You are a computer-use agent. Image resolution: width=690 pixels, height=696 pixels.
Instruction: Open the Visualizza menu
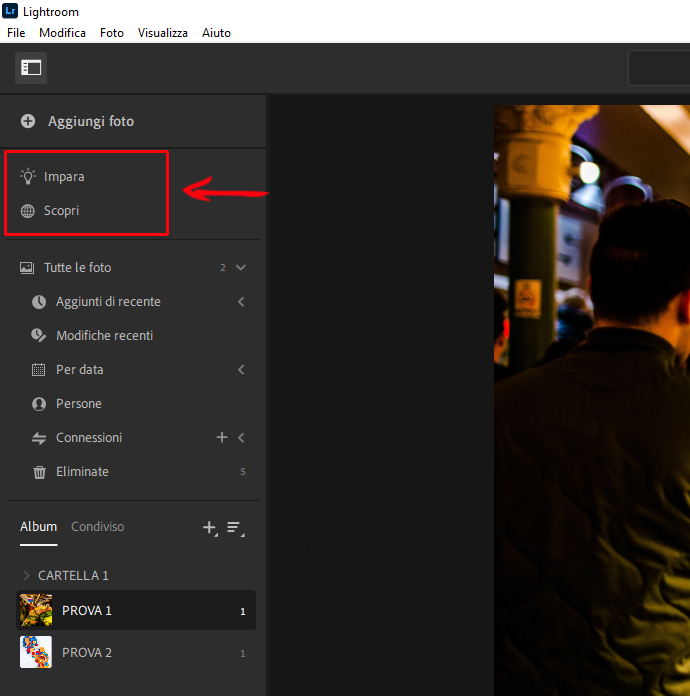[x=162, y=33]
